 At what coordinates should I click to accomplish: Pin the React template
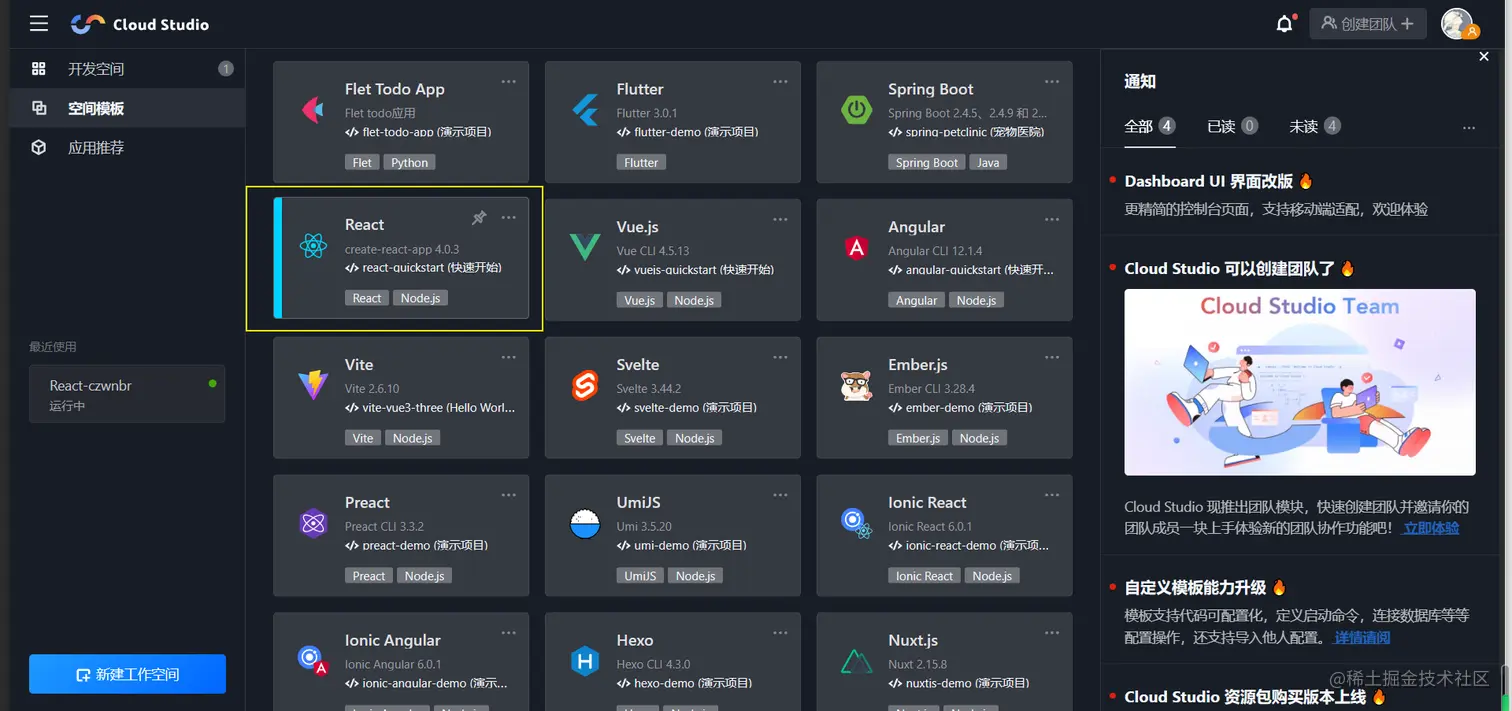[479, 218]
